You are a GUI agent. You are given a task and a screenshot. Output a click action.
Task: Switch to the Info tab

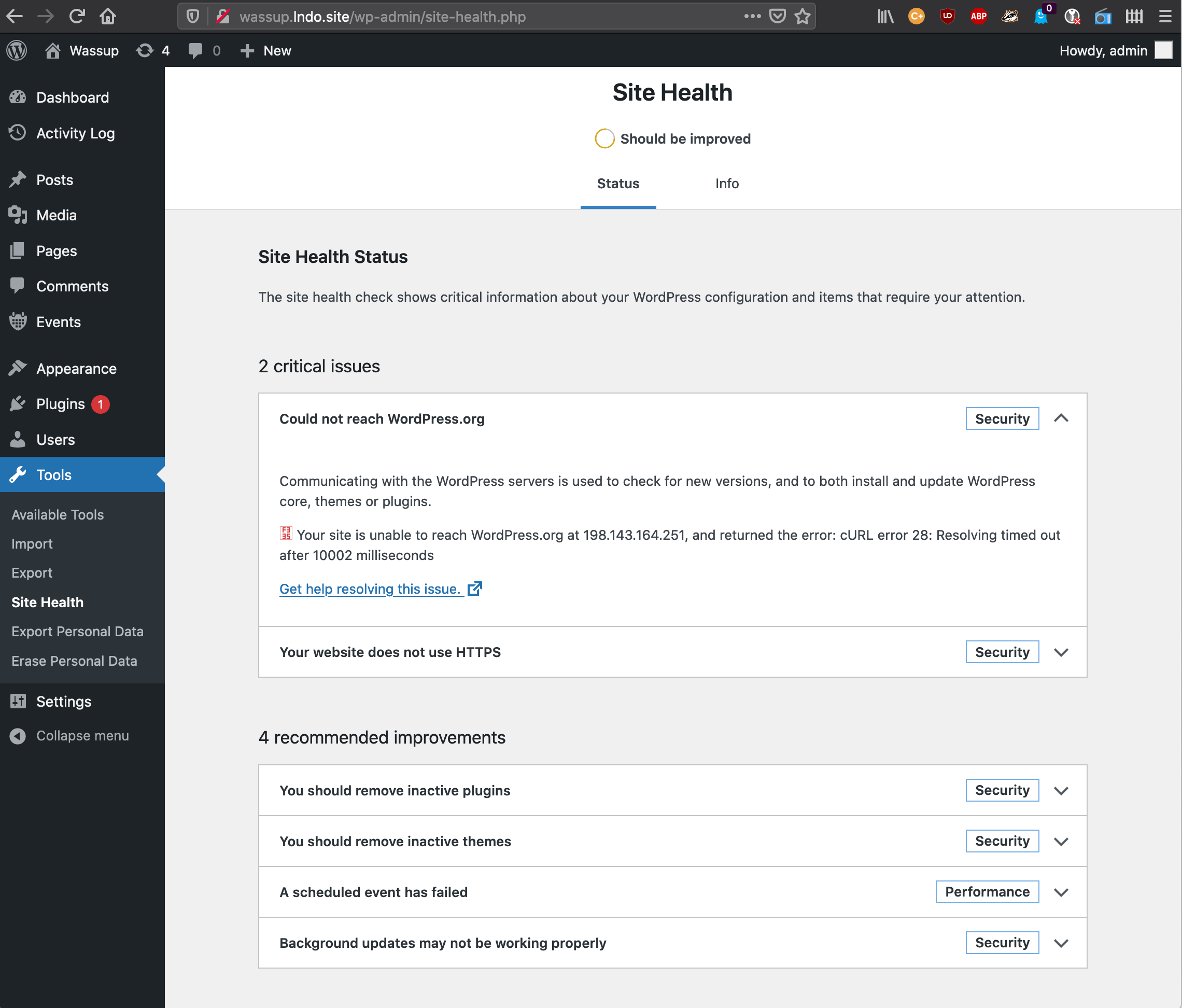(x=726, y=183)
